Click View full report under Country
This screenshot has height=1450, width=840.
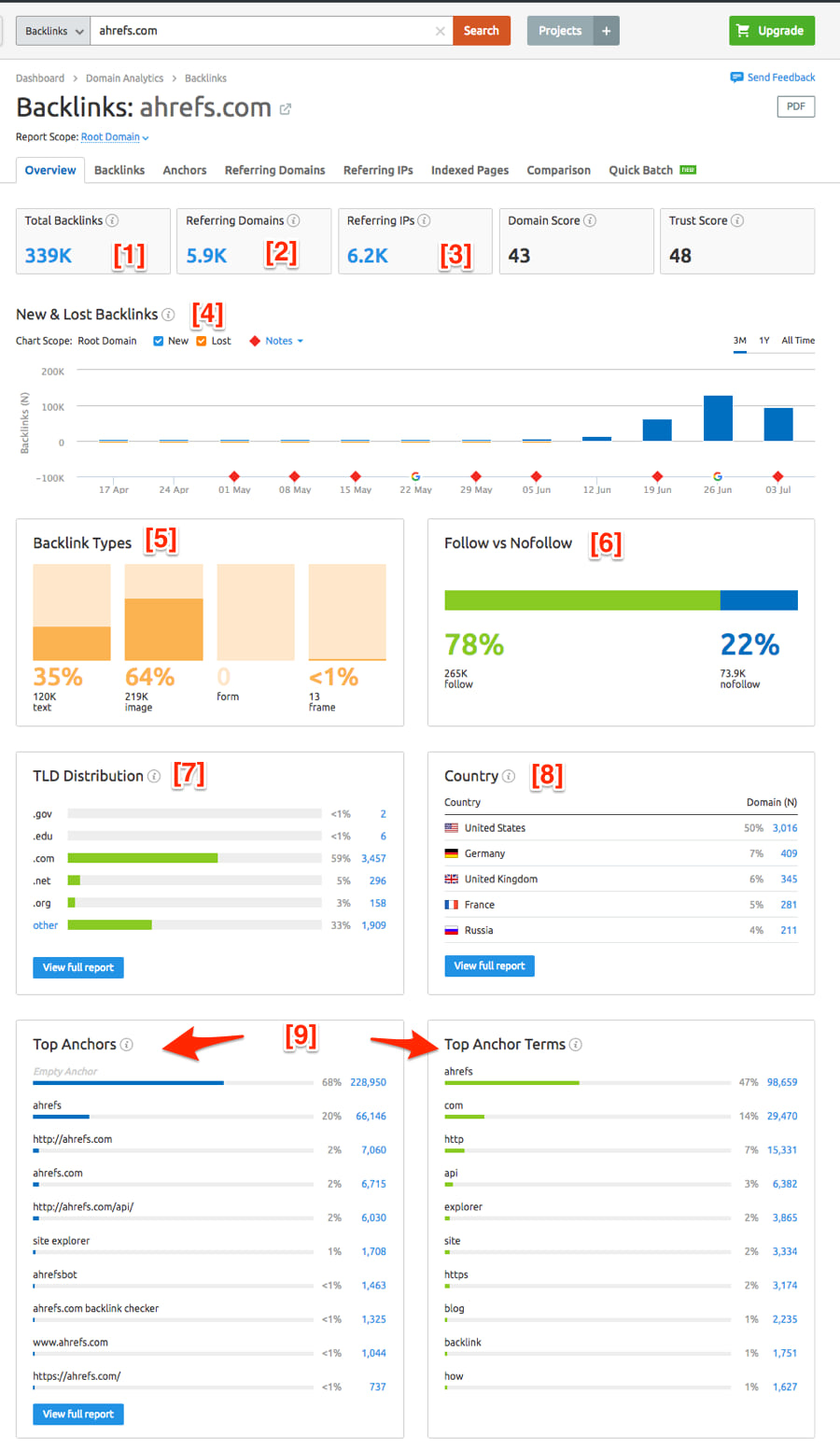coord(490,965)
